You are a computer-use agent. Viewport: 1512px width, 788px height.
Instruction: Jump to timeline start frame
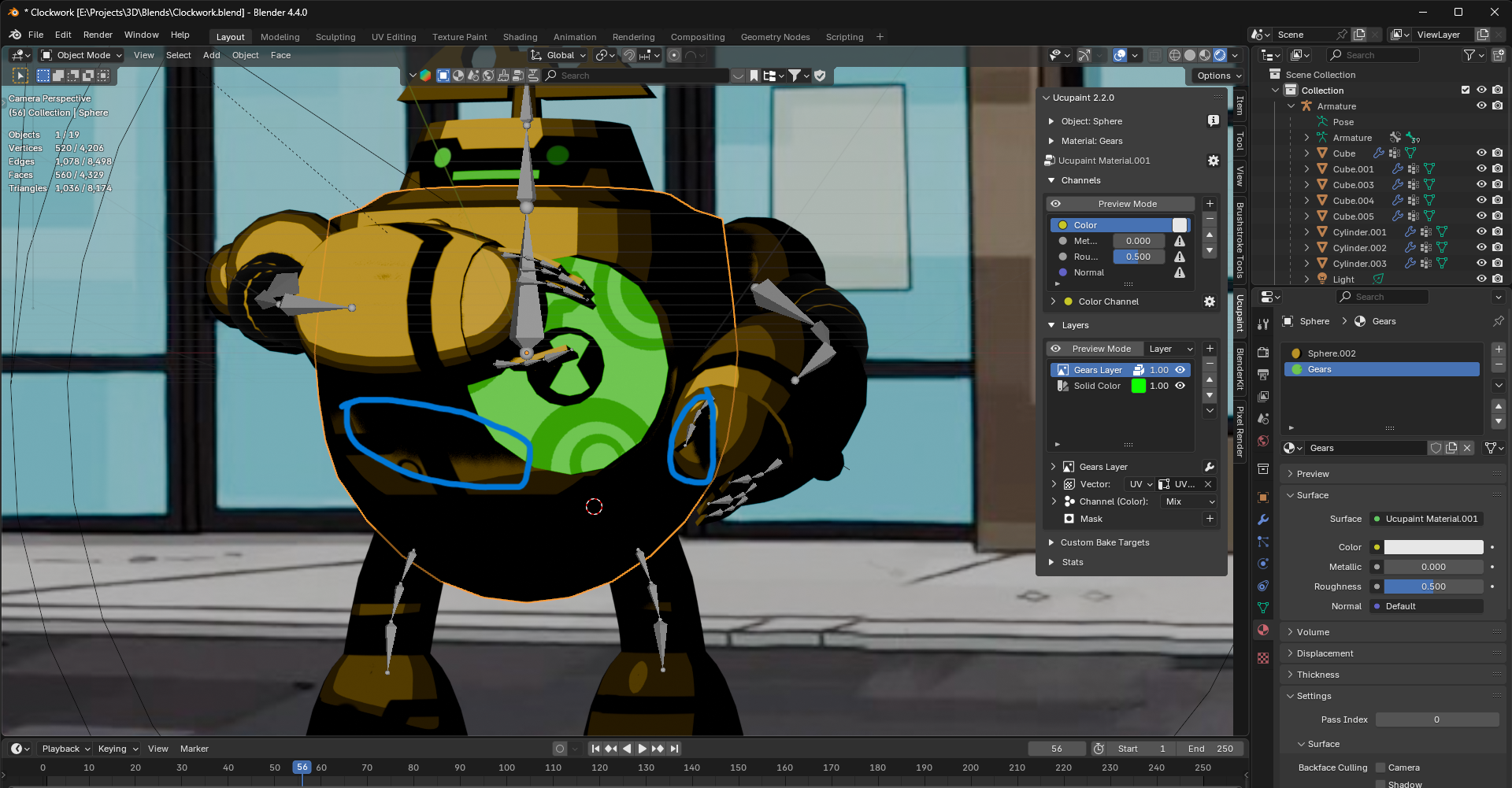point(596,749)
